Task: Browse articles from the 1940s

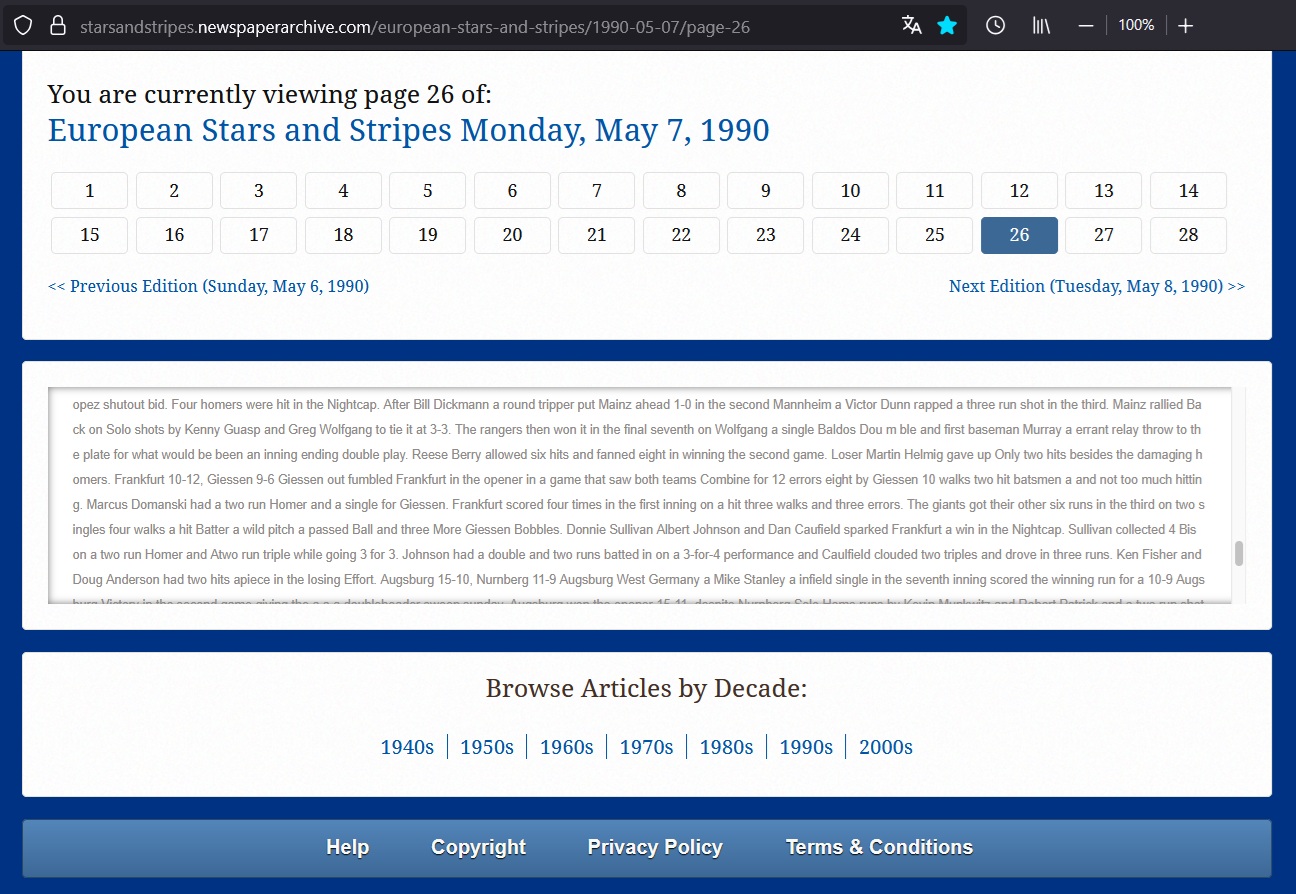Action: pyautogui.click(x=407, y=747)
